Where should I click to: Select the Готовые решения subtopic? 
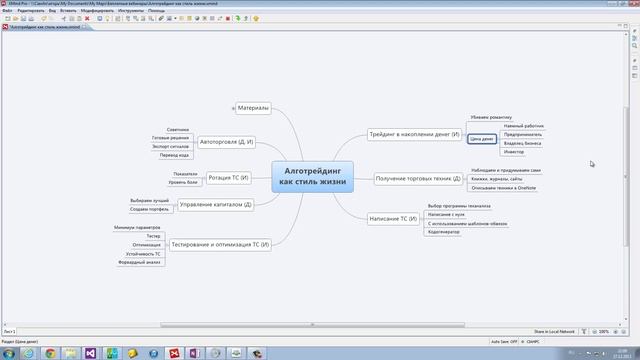click(170, 138)
